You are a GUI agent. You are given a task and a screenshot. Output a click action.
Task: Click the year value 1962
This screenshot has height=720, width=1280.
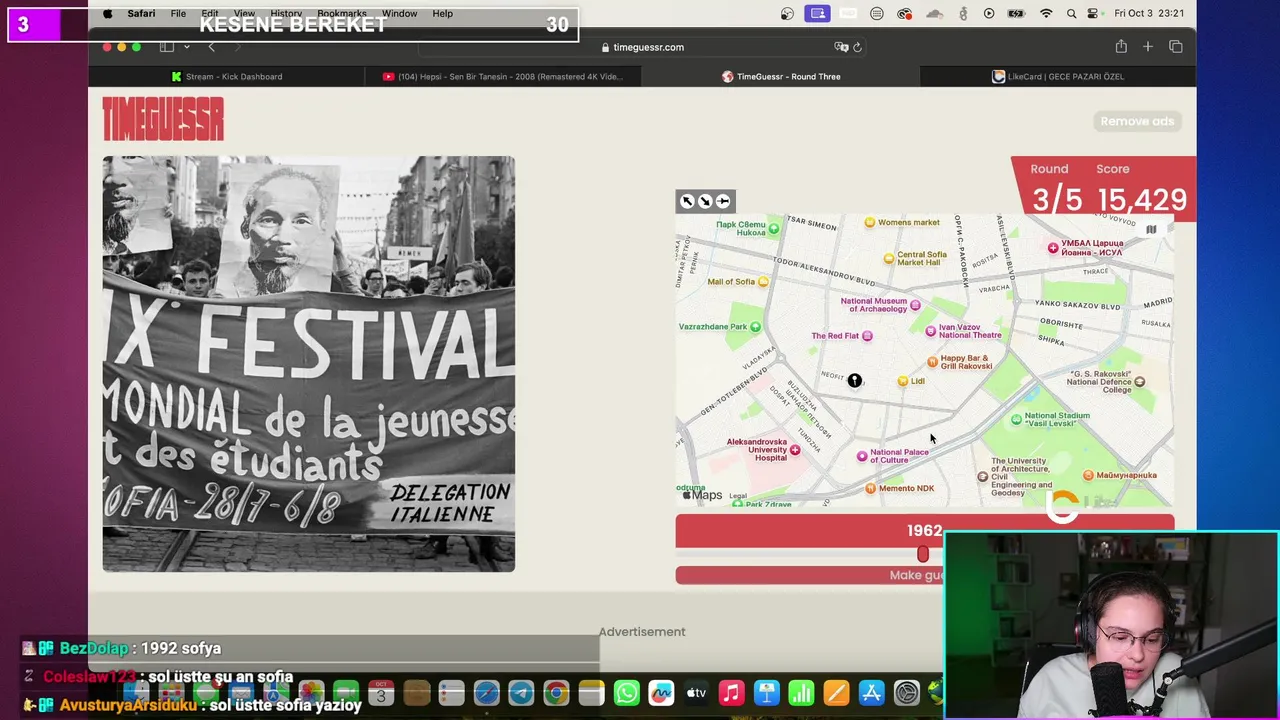point(925,531)
